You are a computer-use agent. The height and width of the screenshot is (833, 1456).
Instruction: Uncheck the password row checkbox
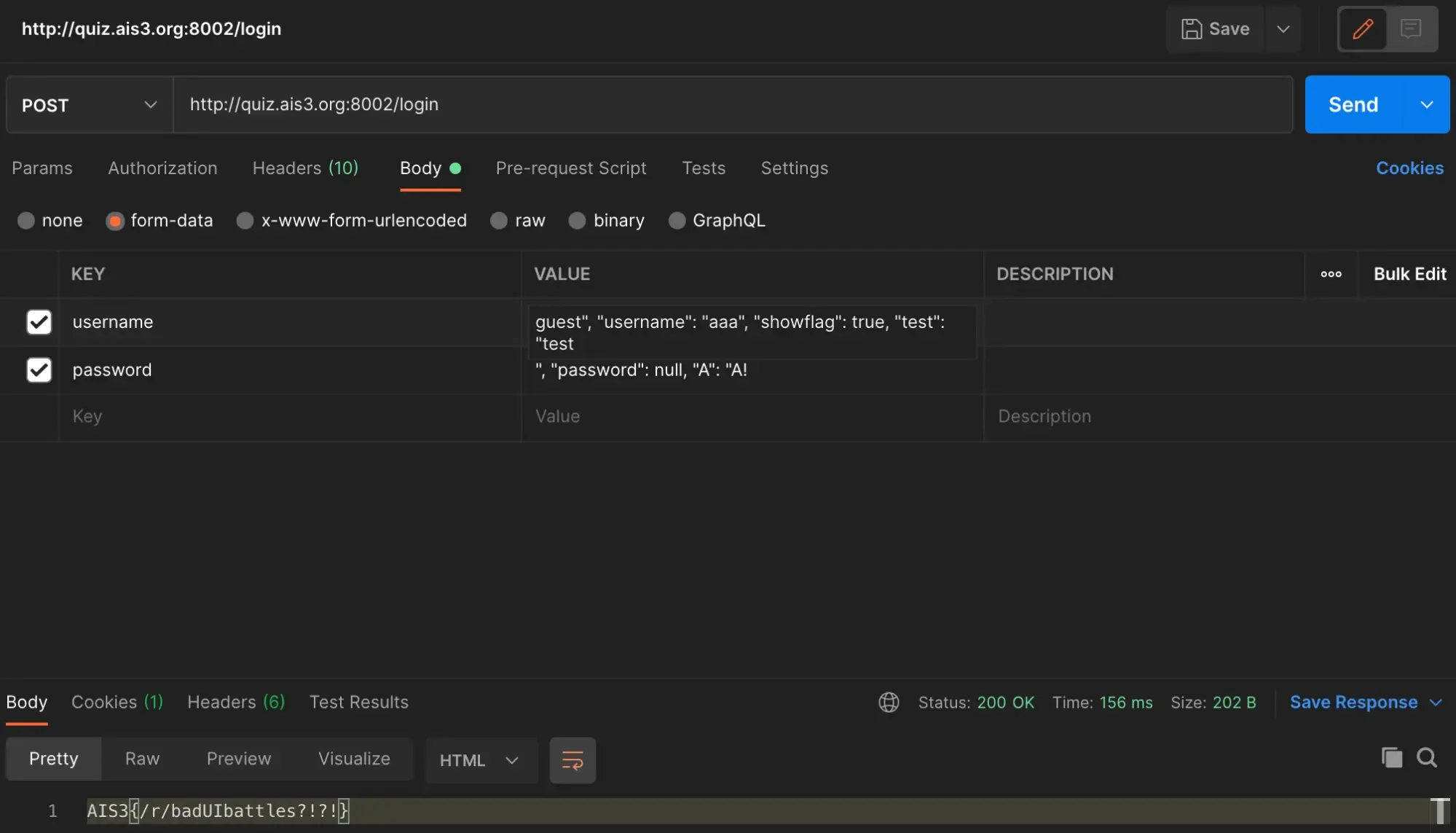(39, 369)
